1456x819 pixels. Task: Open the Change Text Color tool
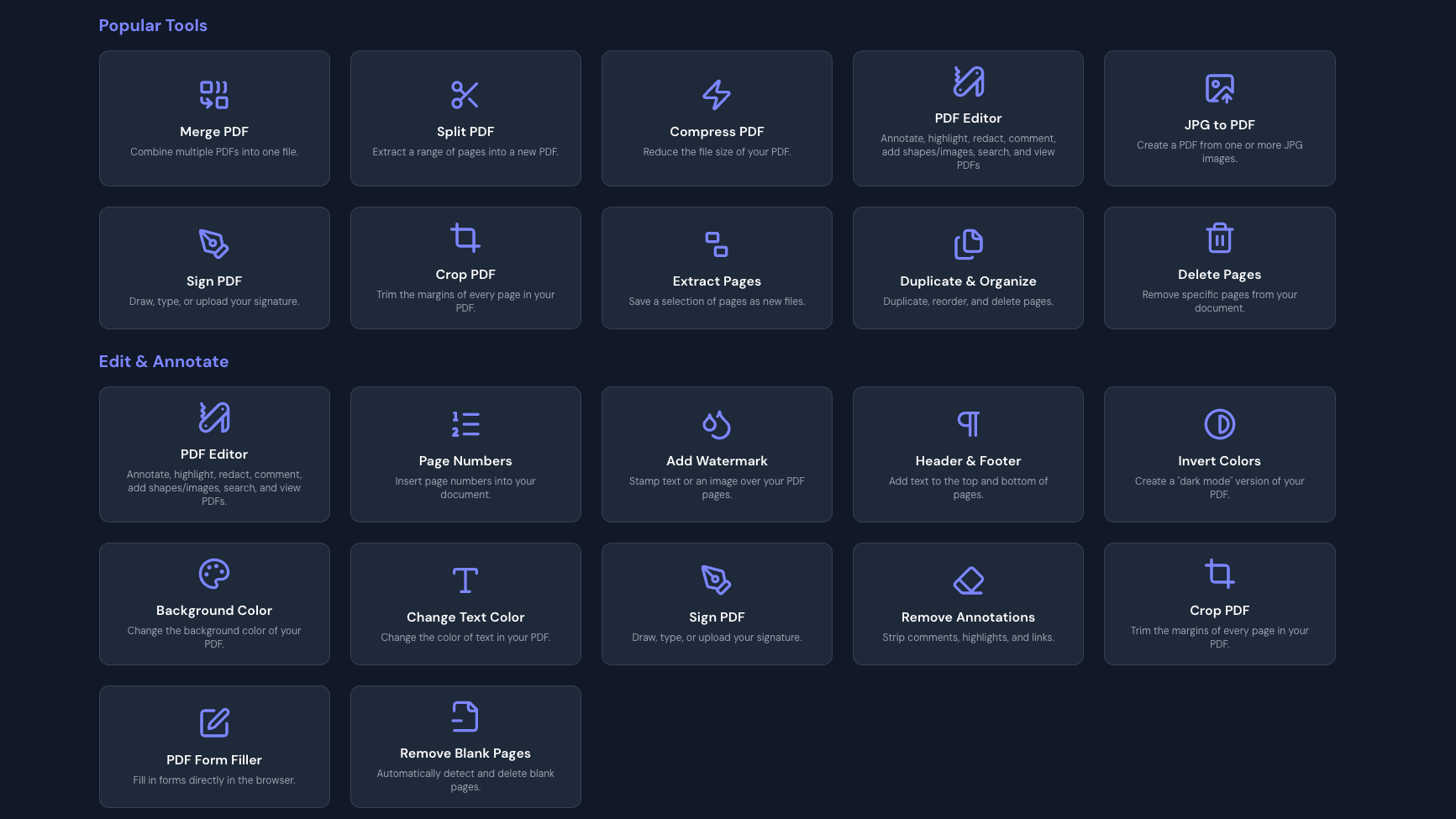coord(465,604)
